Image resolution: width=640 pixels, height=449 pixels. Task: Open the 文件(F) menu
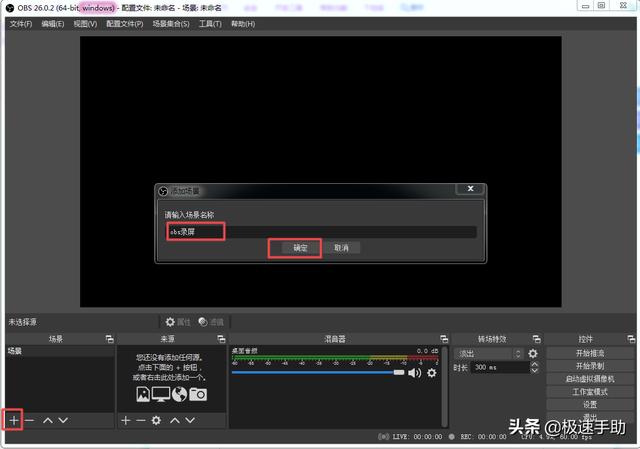pos(21,23)
